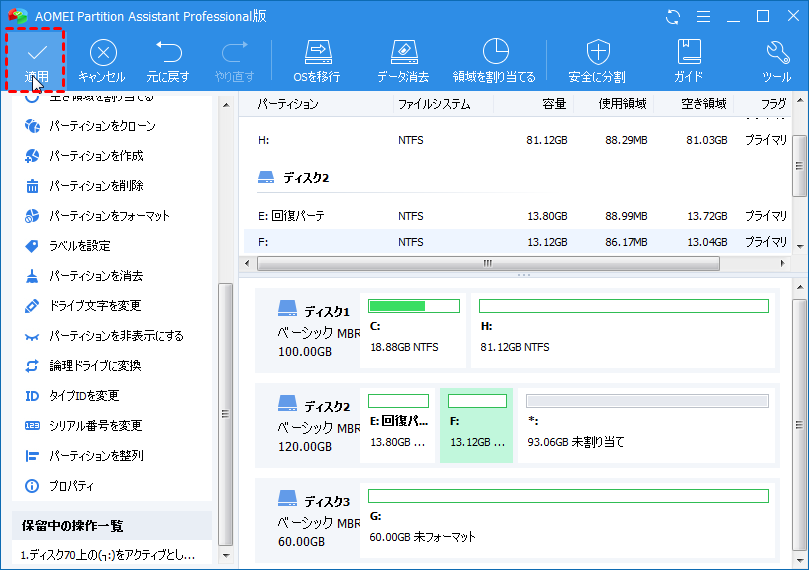Click the sidebar scroll up arrow
The width and height of the screenshot is (809, 570).
[x=226, y=105]
